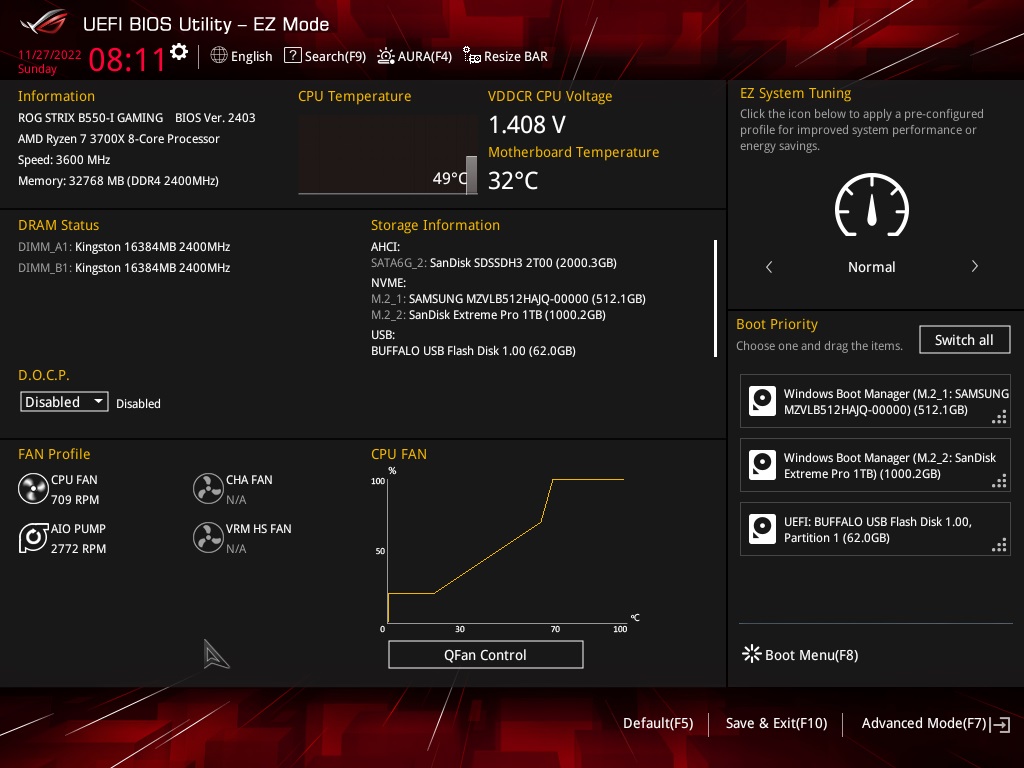Grab drag handle of BUFFALO USB entry
Image resolution: width=1024 pixels, height=768 pixels.
tap(999, 545)
